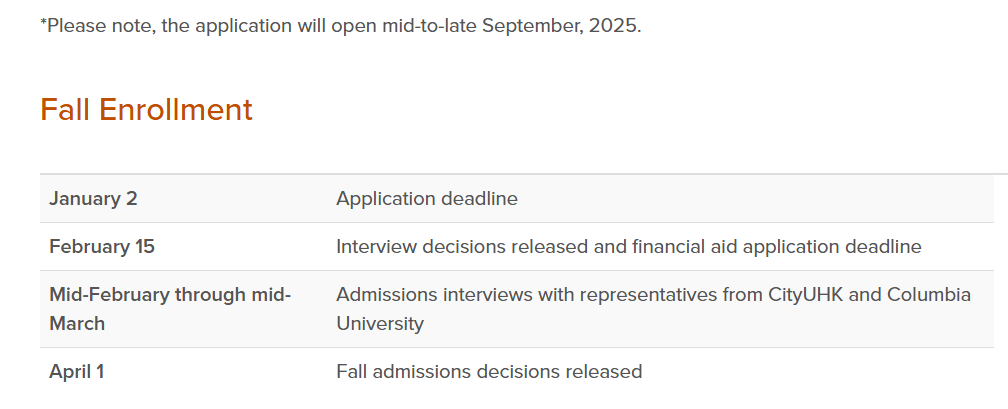The height and width of the screenshot is (409, 1008).
Task: Click Fall admissions decisions released text
Action: (489, 372)
